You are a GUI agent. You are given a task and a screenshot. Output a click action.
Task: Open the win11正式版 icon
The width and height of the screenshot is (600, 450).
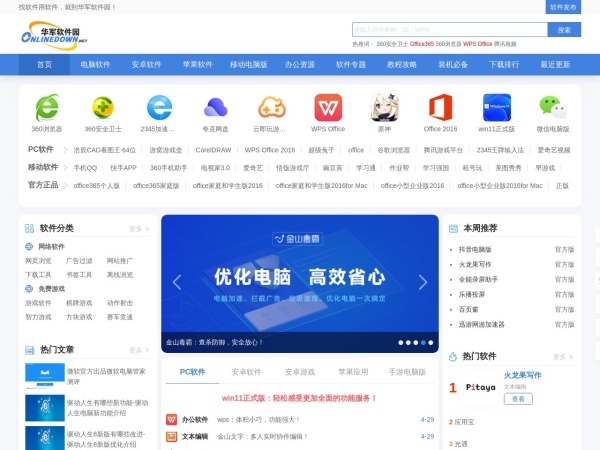(x=496, y=107)
